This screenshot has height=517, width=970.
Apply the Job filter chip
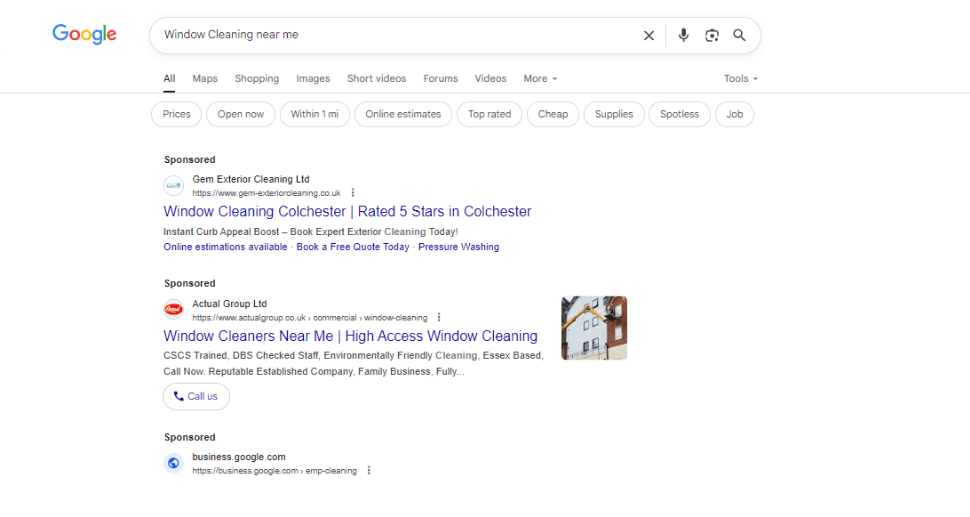(734, 114)
